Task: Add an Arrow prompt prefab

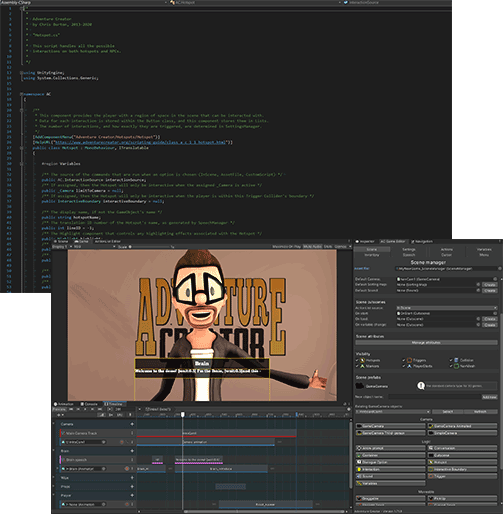Action: click(x=390, y=448)
